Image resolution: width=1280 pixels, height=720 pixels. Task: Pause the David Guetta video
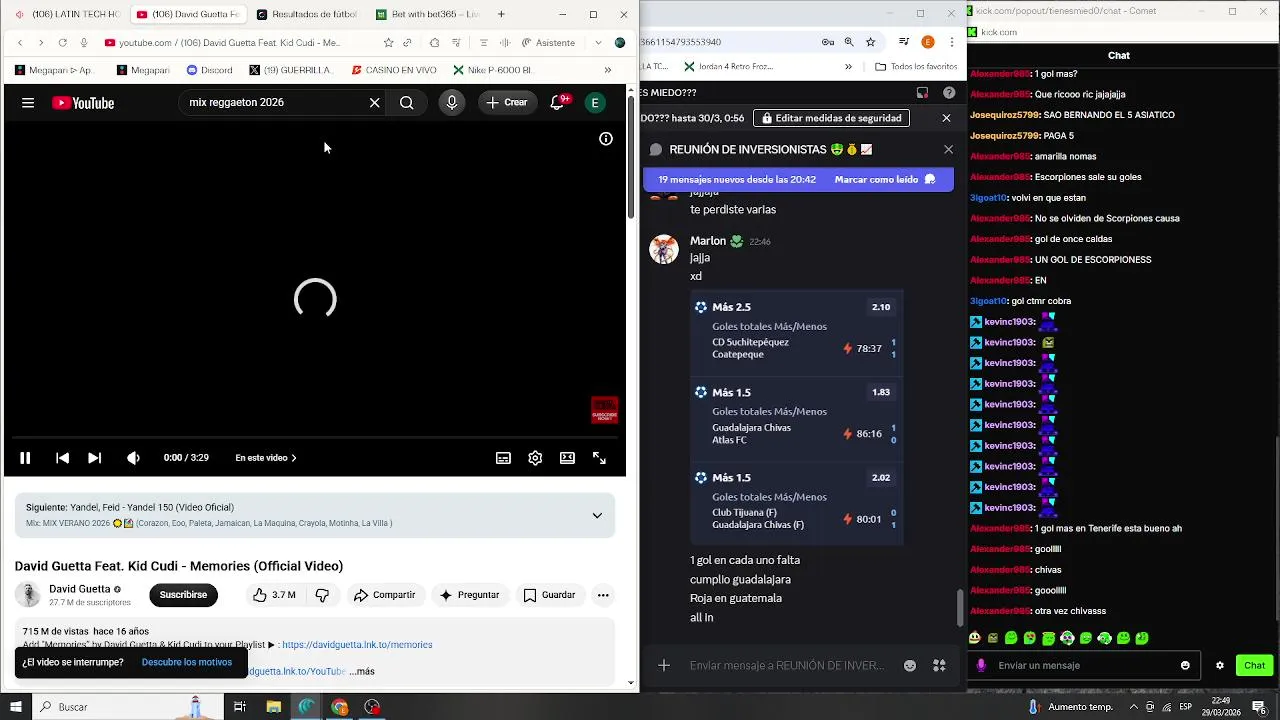tap(25, 458)
